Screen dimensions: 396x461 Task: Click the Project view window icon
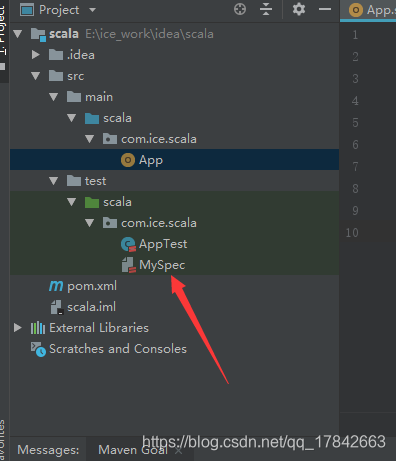[x=27, y=10]
